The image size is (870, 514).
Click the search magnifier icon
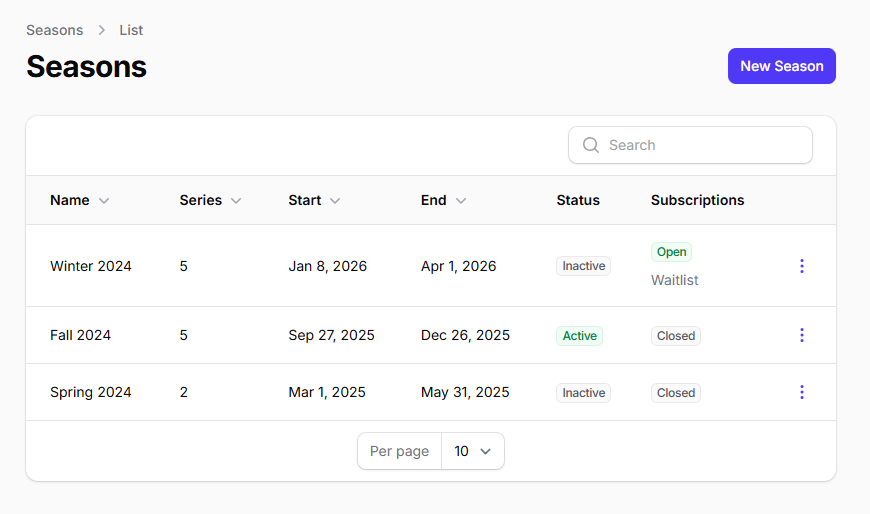click(x=591, y=145)
